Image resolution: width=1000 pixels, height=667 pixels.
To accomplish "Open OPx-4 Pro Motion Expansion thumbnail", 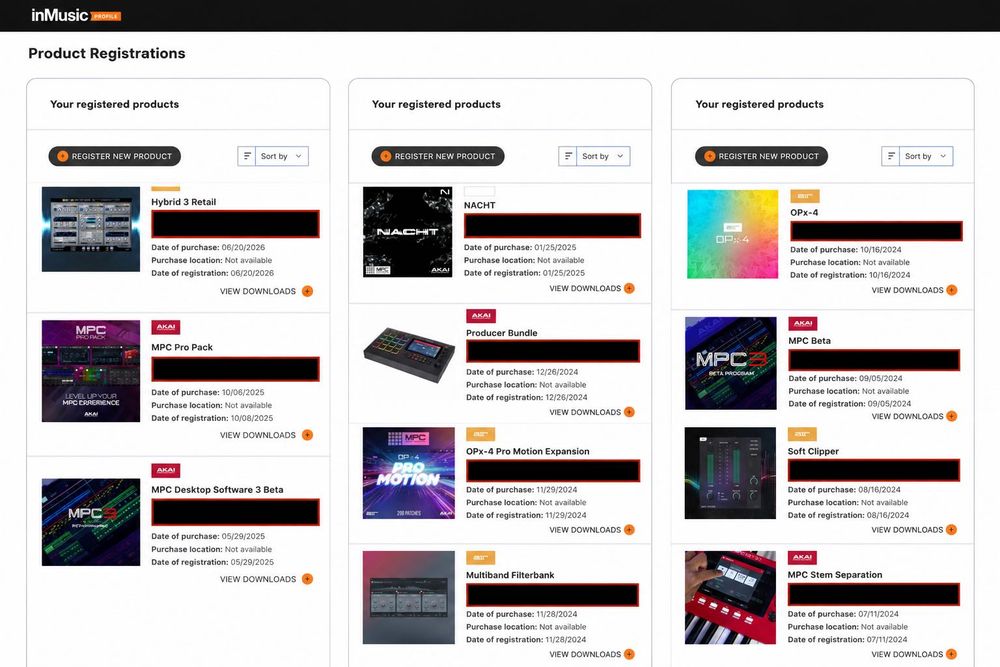I will pyautogui.click(x=409, y=473).
